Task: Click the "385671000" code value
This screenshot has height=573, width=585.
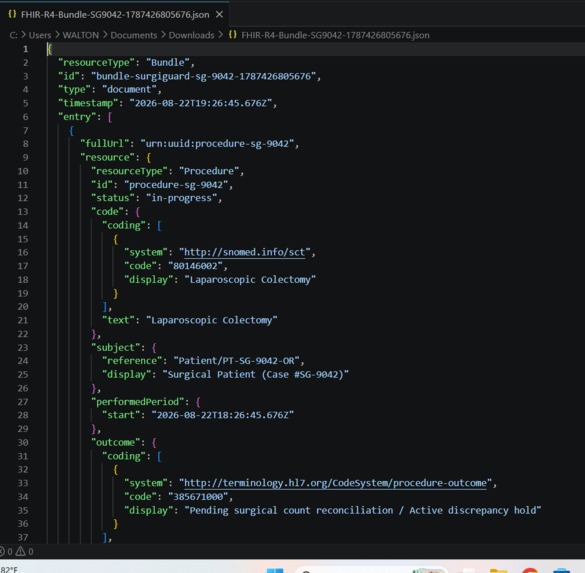Action: [x=198, y=497]
